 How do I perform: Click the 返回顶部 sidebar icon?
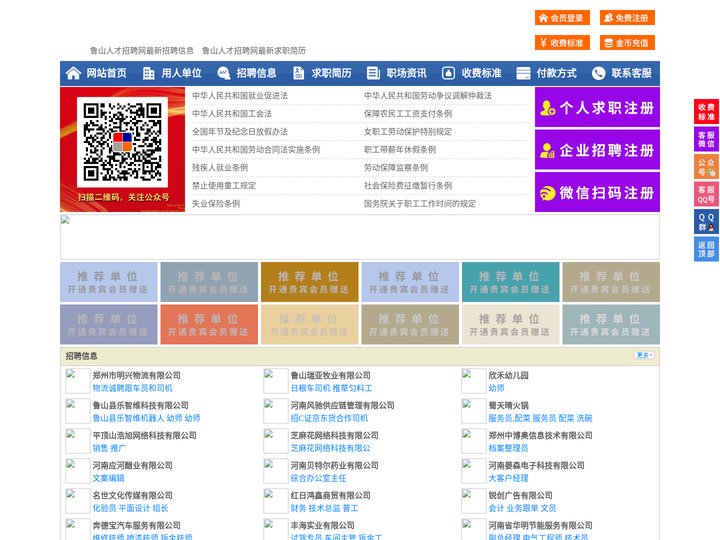pos(706,249)
